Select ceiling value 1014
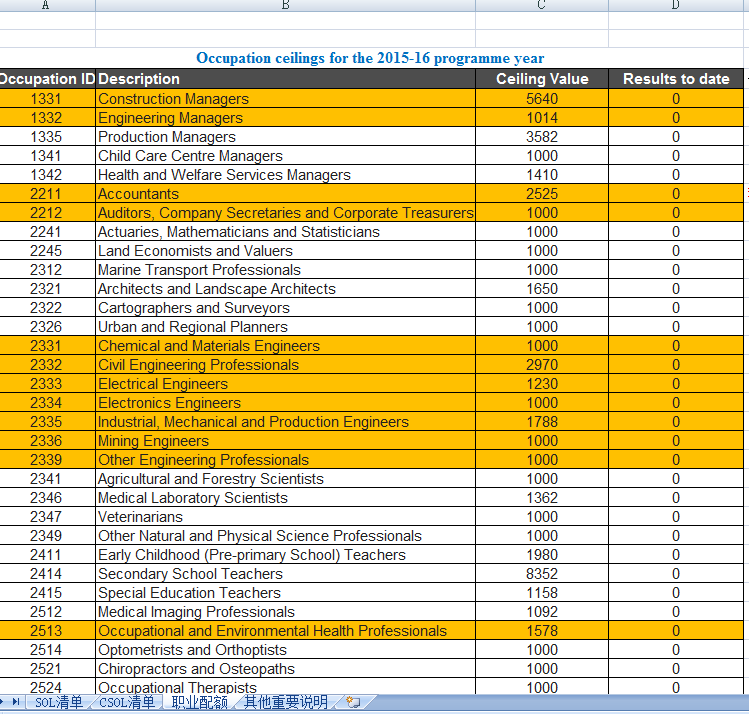The height and width of the screenshot is (714, 749). [x=542, y=118]
